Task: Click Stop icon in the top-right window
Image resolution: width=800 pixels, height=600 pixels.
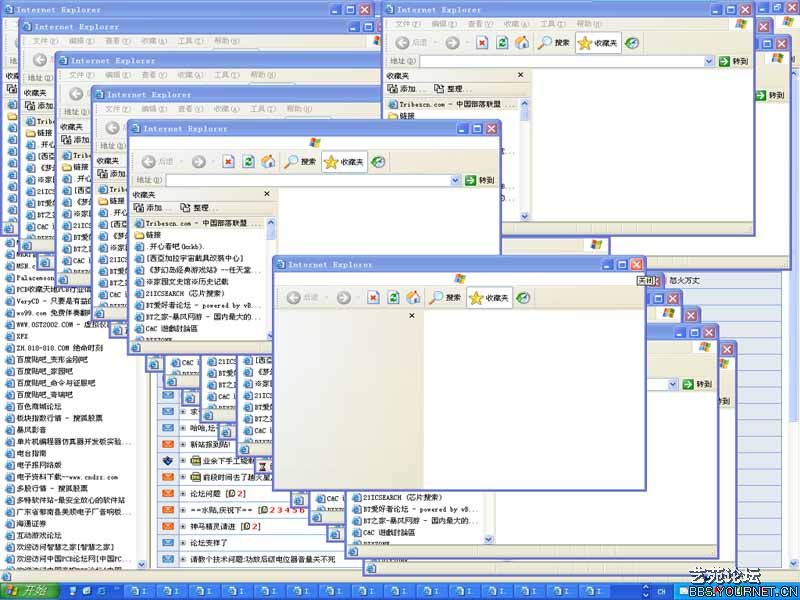Action: click(482, 43)
